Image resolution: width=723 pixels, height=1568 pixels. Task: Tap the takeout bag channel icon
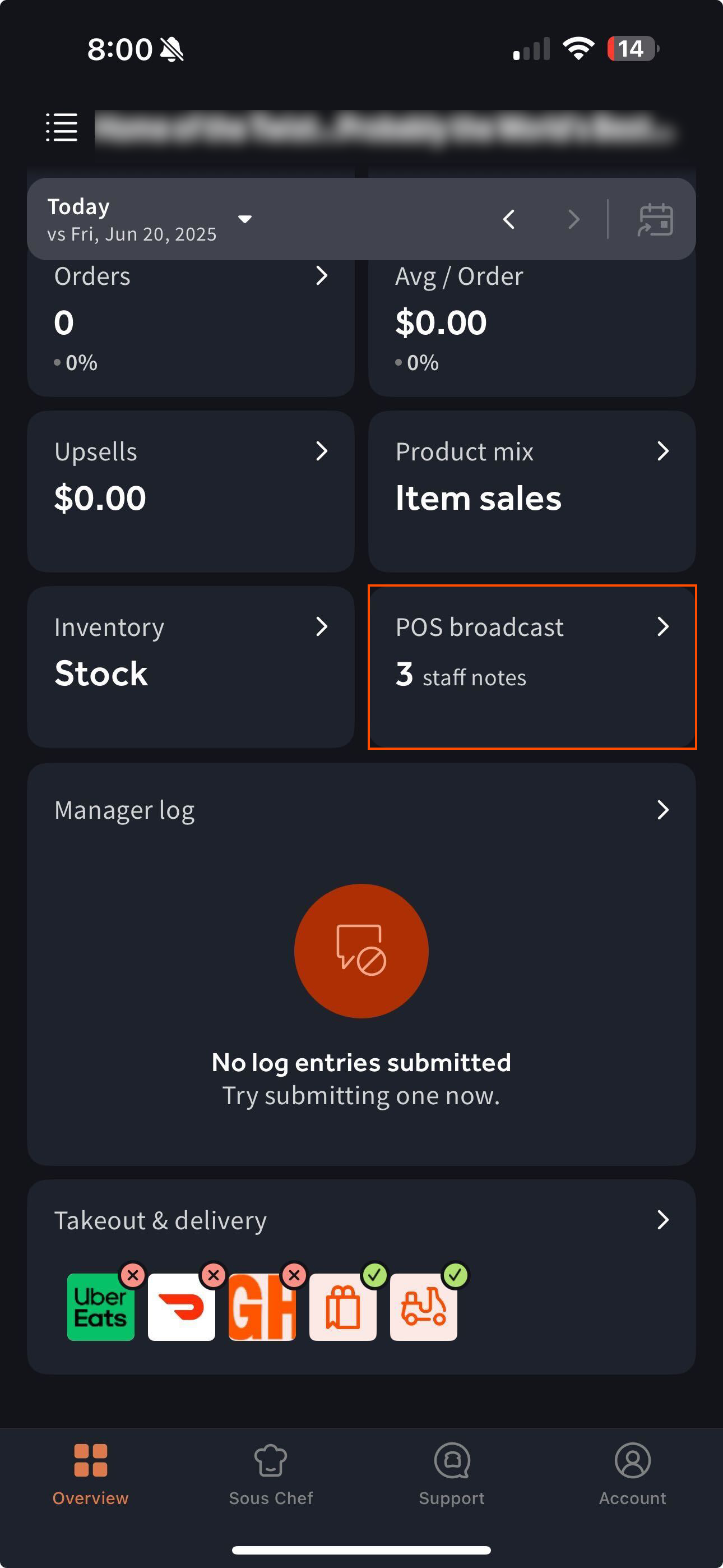342,1306
